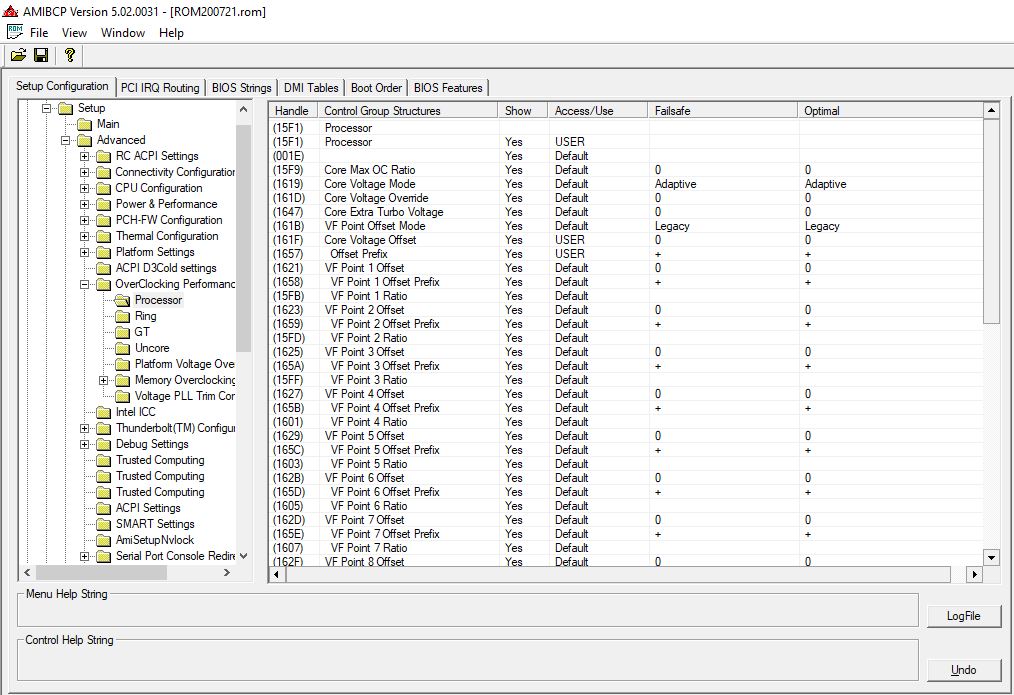The width and height of the screenshot is (1014, 695).
Task: Switch to the Boot Order tab
Action: [x=376, y=88]
